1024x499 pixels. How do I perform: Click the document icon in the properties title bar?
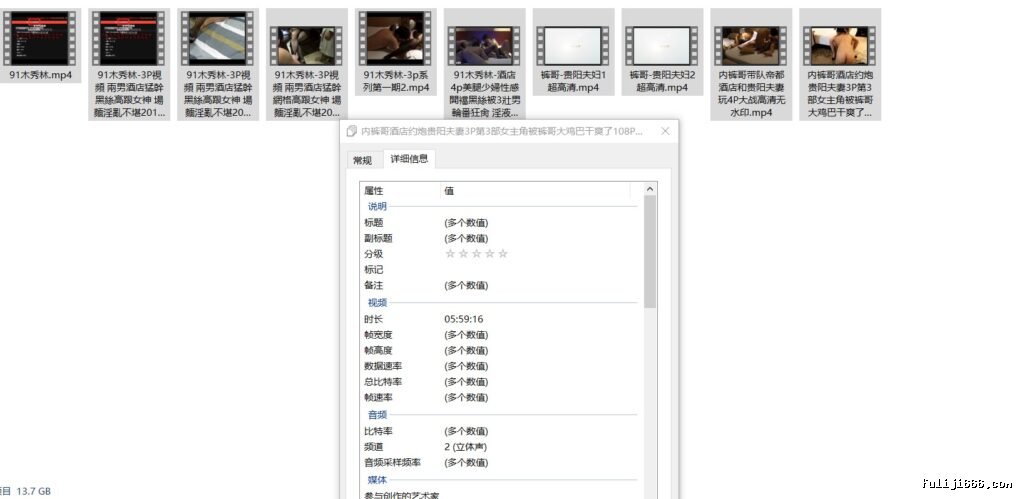pyautogui.click(x=351, y=131)
